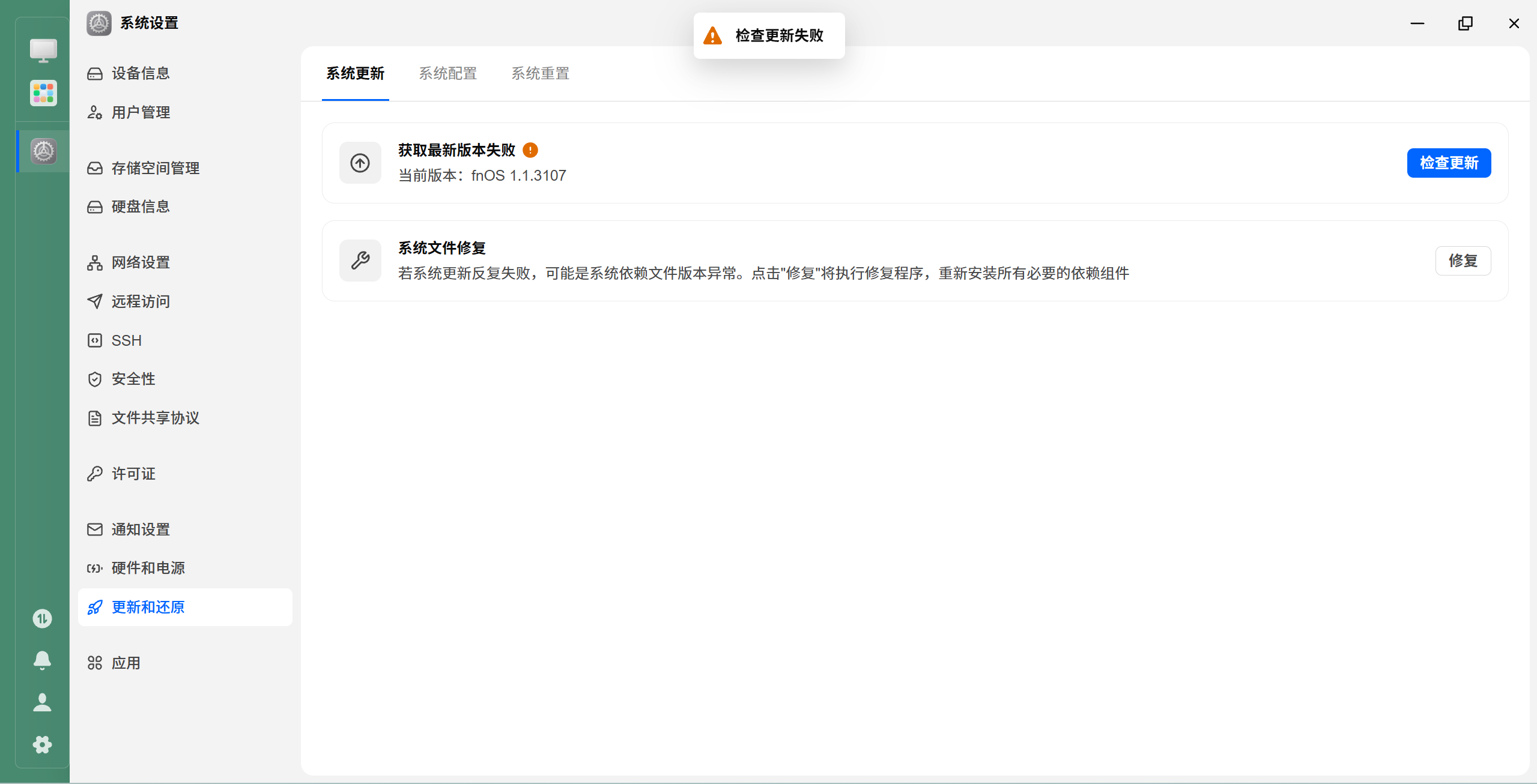Open 用户管理 in sidebar
The image size is (1537, 784).
click(x=185, y=112)
